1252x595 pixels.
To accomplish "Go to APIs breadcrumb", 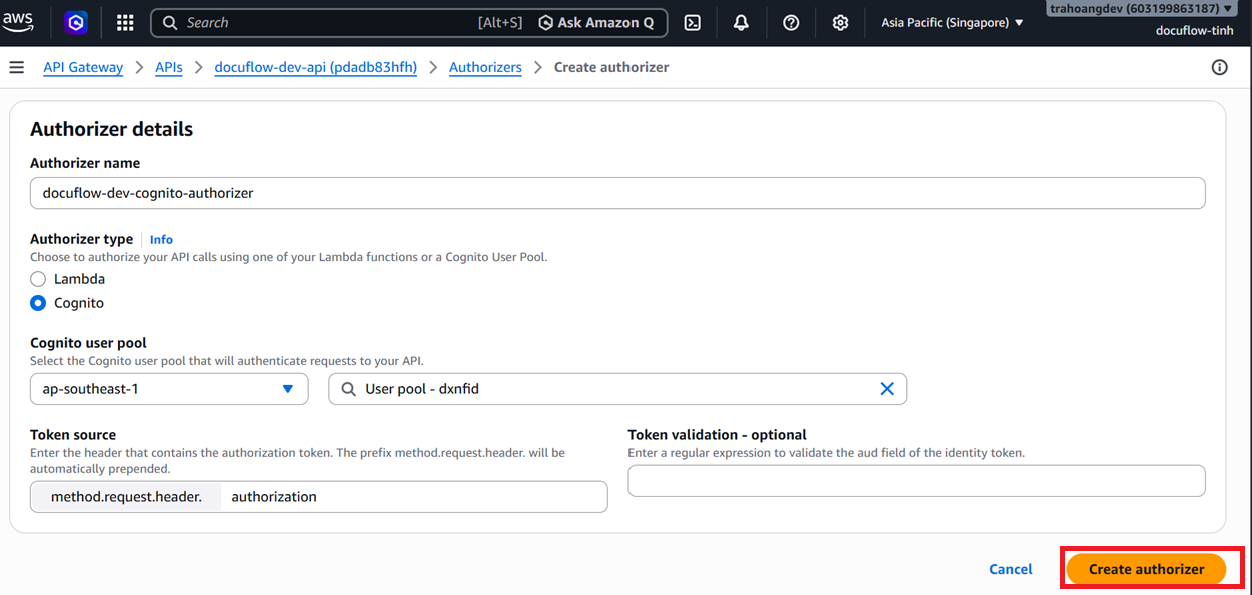I will pyautogui.click(x=169, y=67).
